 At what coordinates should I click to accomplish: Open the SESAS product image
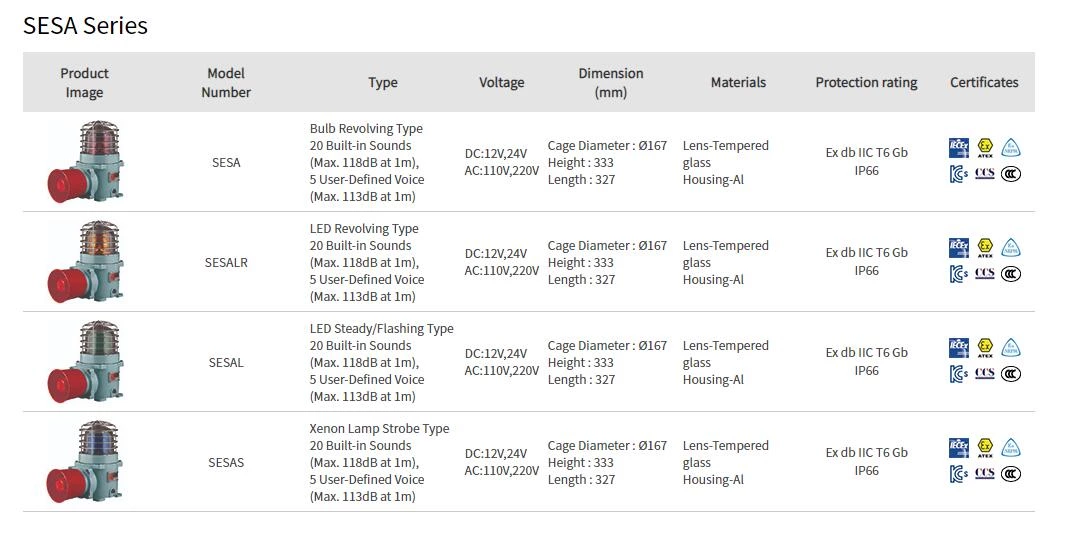85,462
